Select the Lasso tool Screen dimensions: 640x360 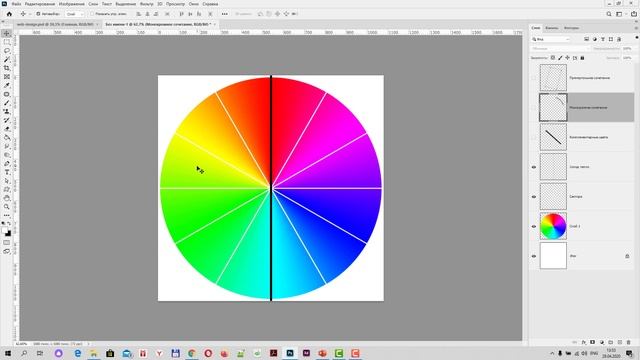coord(7,51)
